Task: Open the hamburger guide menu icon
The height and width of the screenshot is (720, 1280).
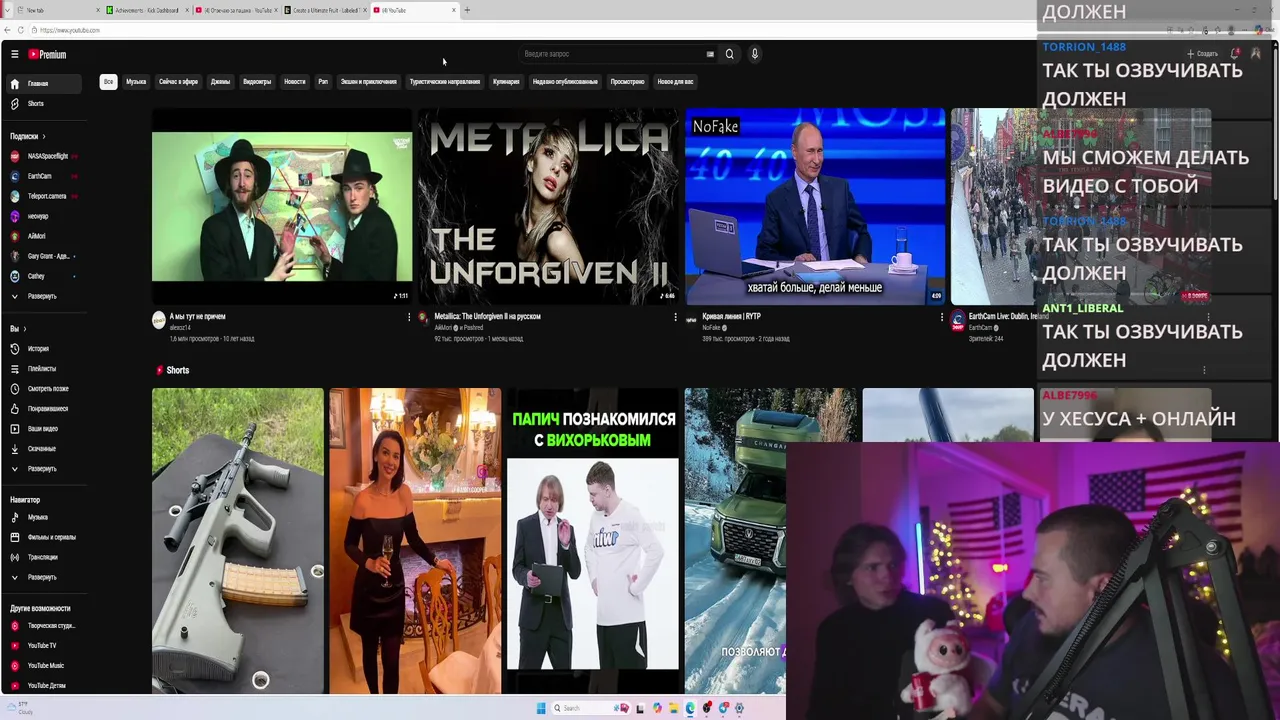Action: coord(14,54)
